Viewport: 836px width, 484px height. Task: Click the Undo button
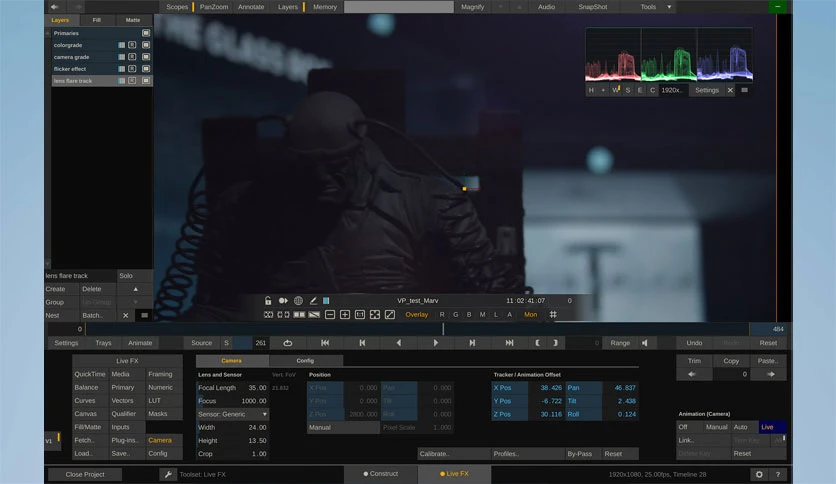pos(694,343)
